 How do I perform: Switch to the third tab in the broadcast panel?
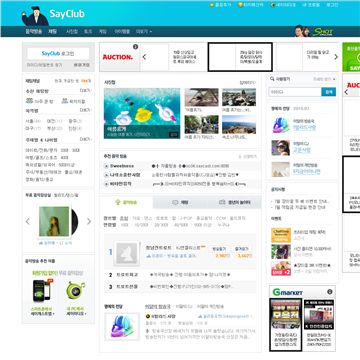coord(234,202)
